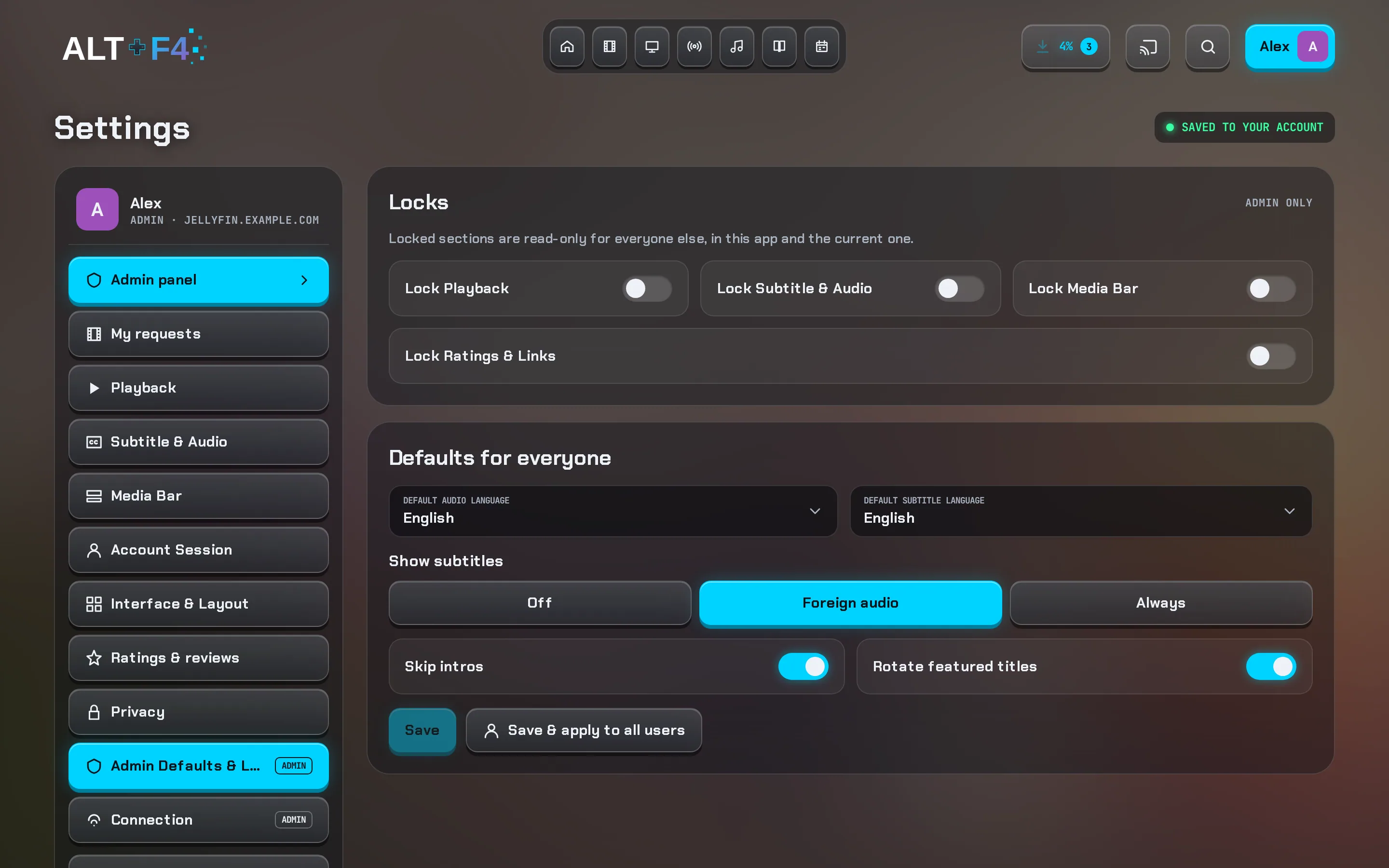Click the ADMIN ONLY label in Locks

click(1278, 203)
